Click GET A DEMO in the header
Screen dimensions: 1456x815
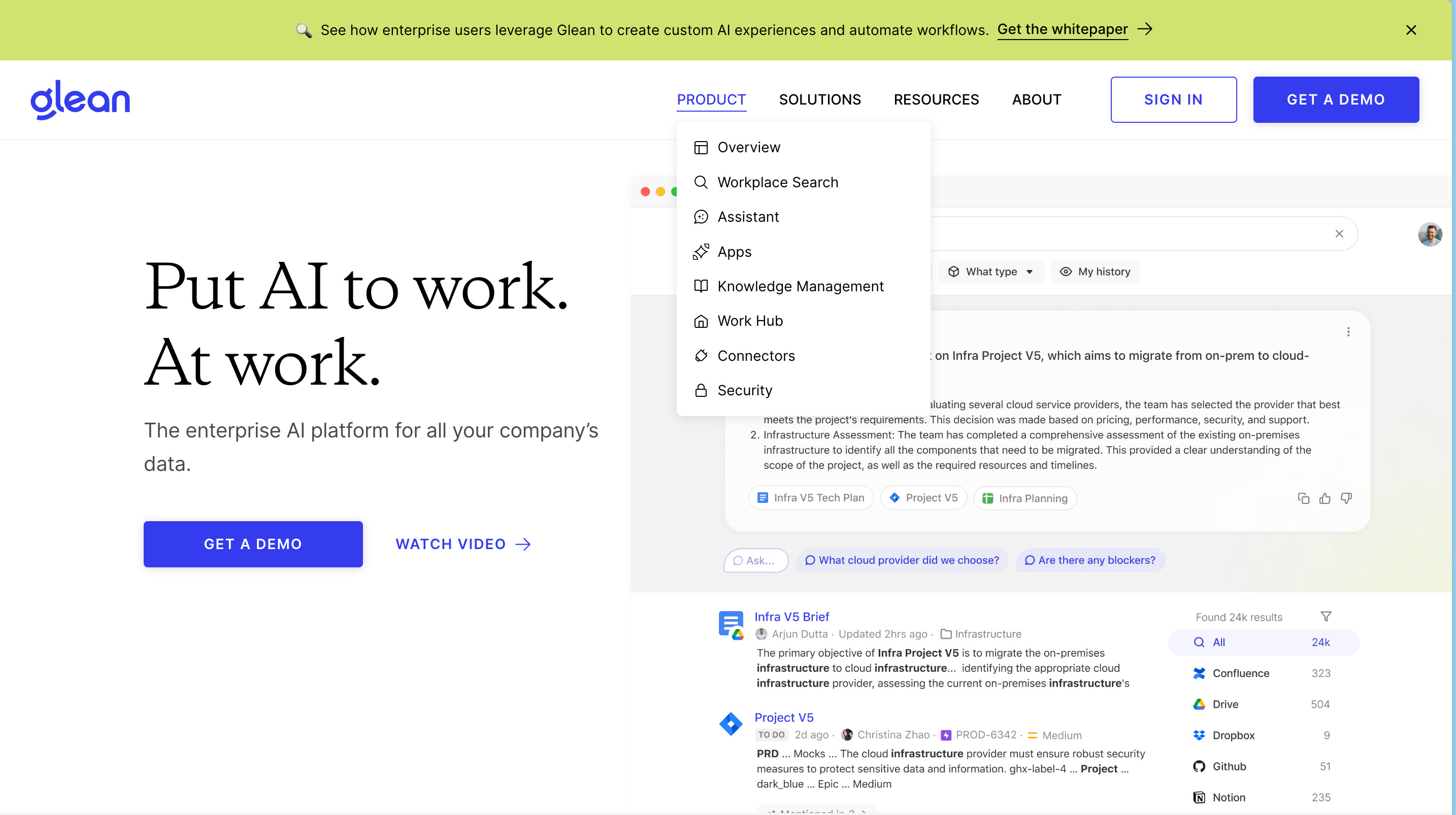click(1336, 99)
